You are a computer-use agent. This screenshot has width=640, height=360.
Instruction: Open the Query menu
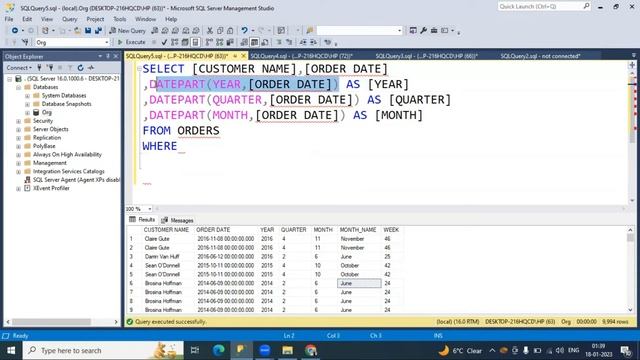point(69,19)
